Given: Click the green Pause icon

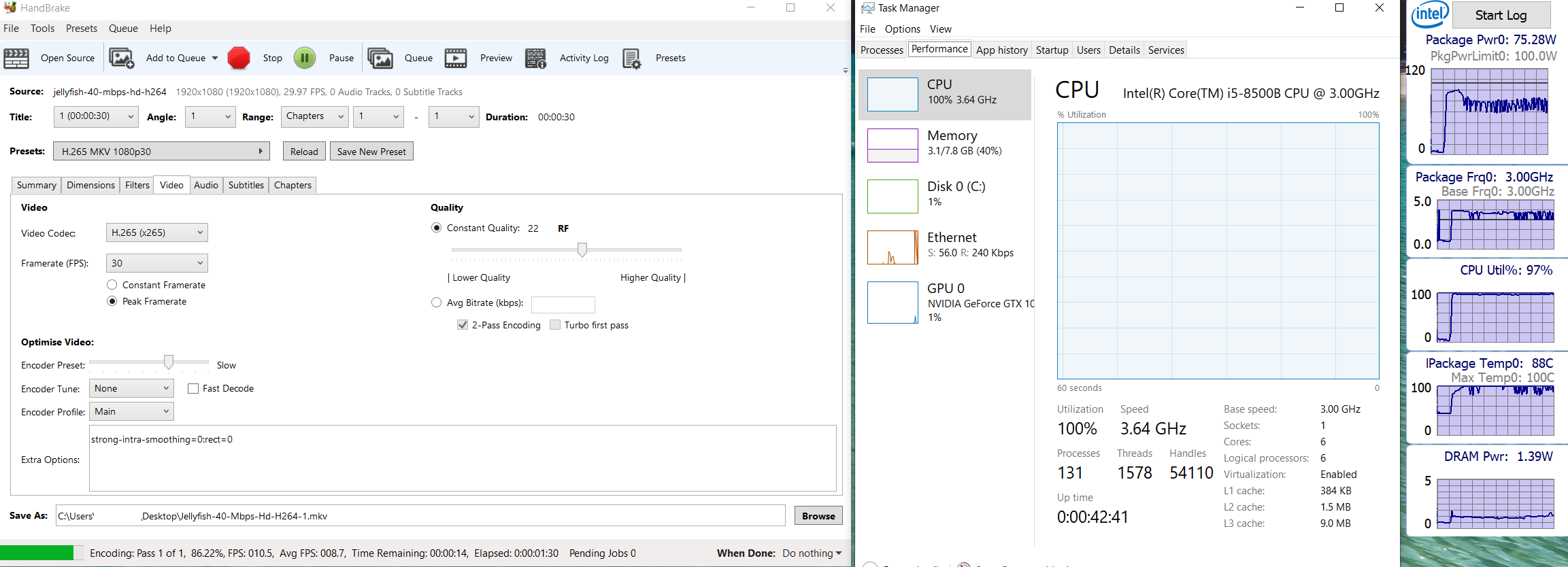Looking at the screenshot, I should [305, 58].
